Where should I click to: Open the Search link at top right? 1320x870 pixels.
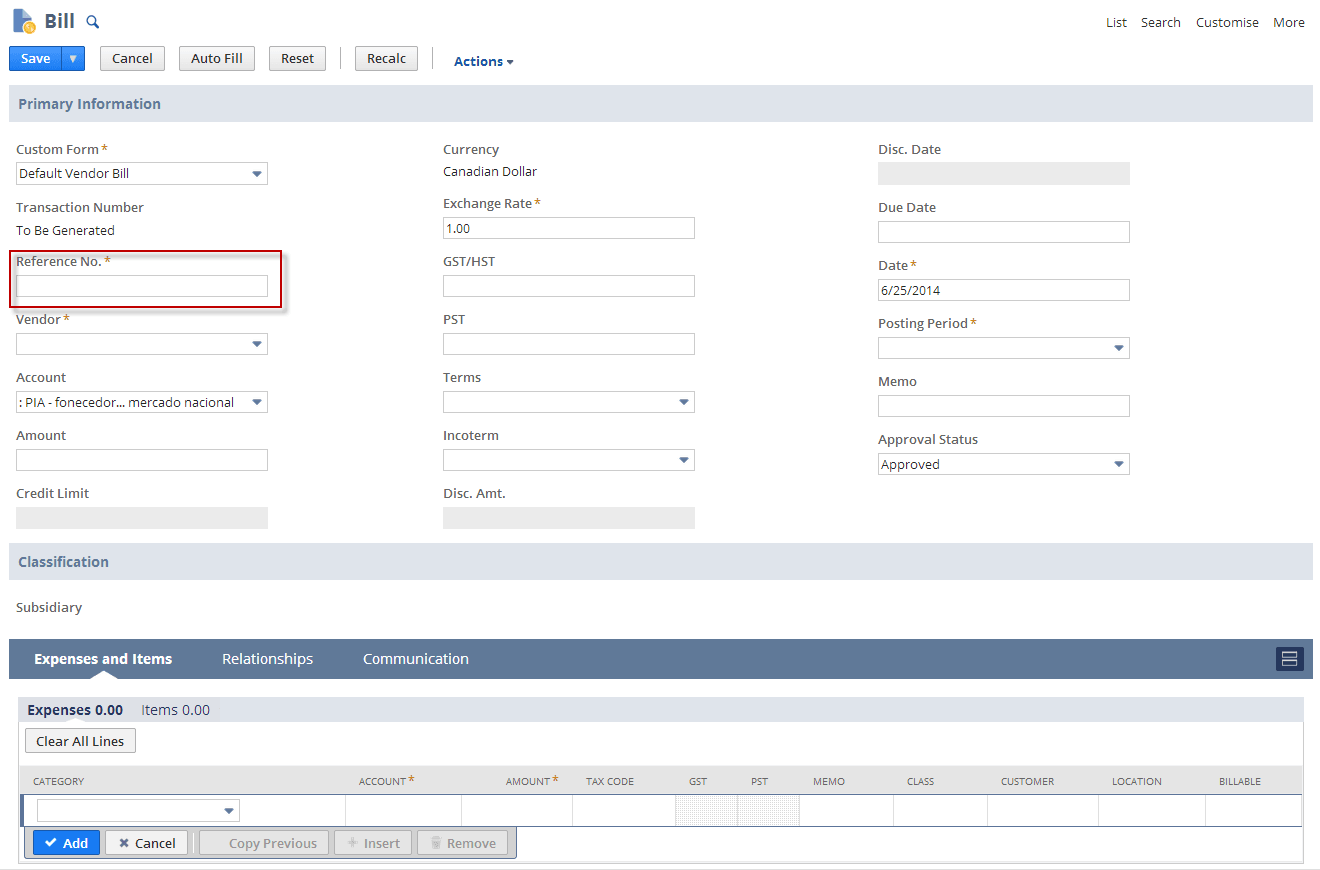(x=1161, y=22)
